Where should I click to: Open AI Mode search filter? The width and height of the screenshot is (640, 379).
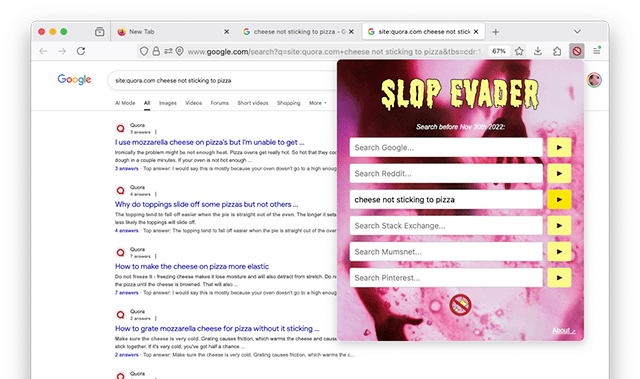pos(125,103)
